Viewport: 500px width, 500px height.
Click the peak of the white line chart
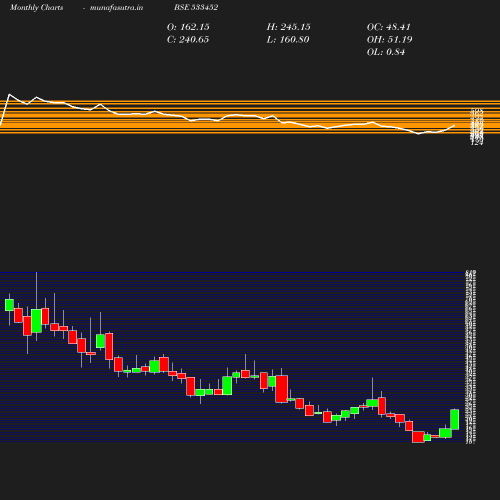[x=9, y=94]
